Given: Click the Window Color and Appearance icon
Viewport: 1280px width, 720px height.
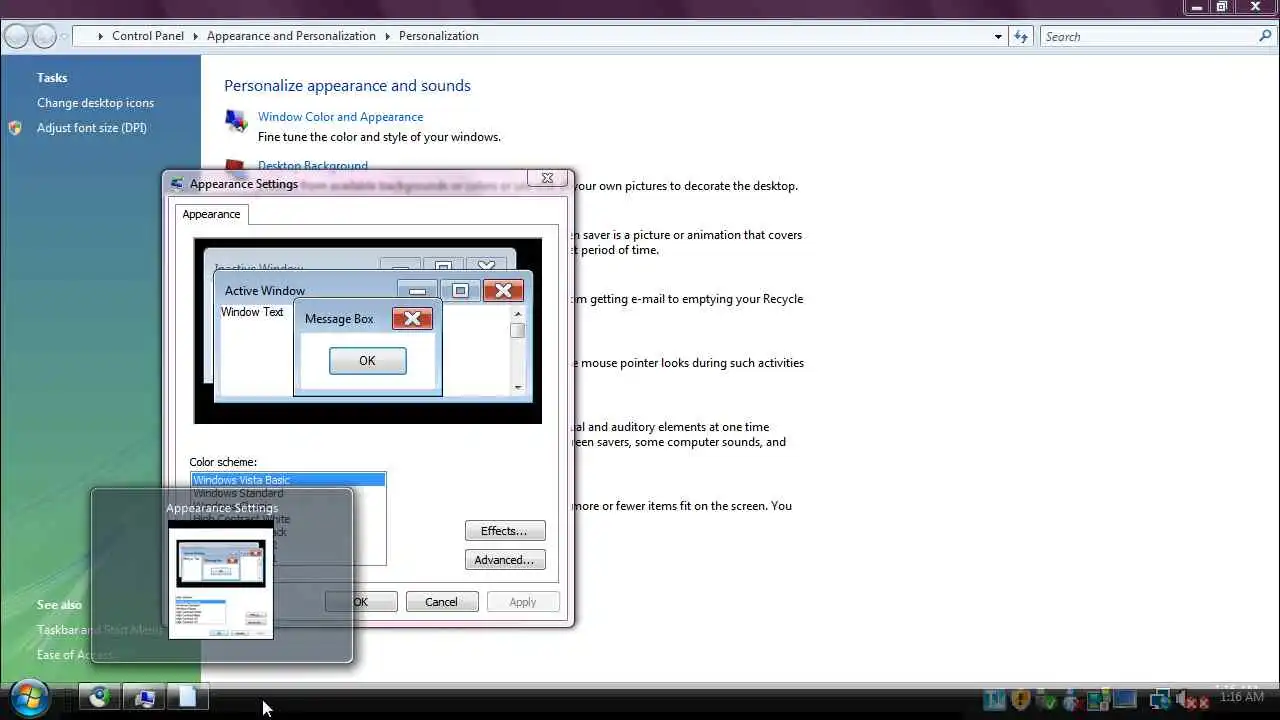Looking at the screenshot, I should tap(236, 121).
